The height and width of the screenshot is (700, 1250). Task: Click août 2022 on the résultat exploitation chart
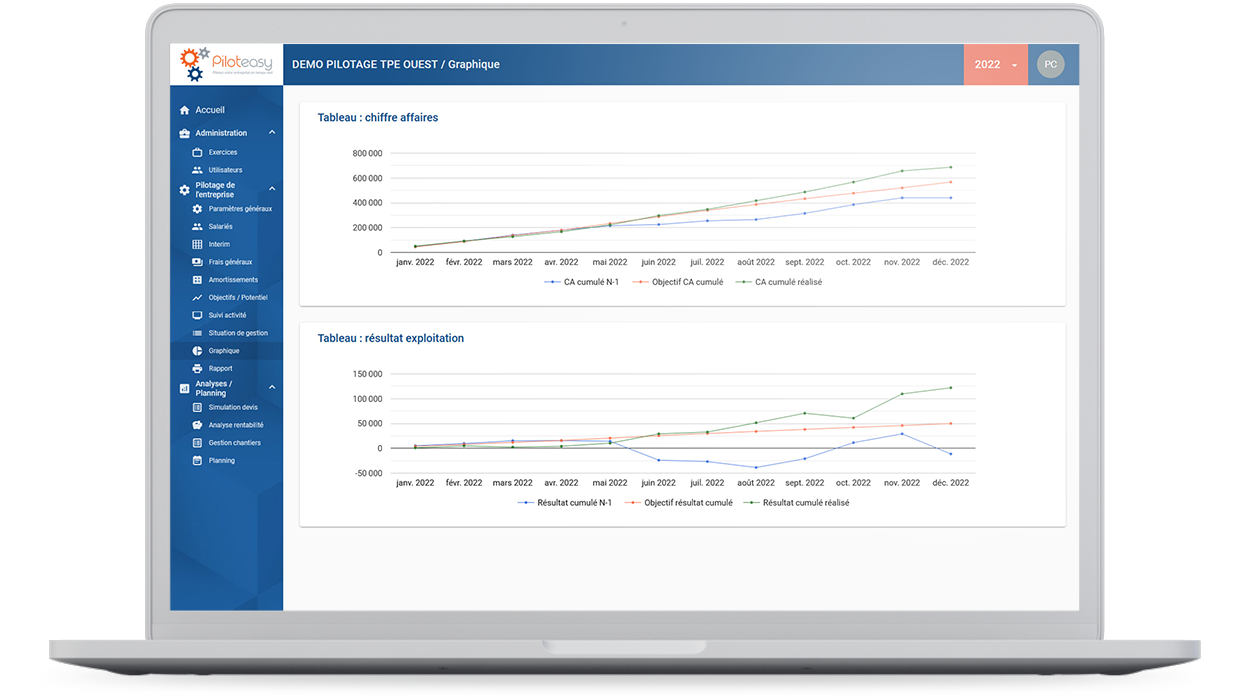coord(756,483)
